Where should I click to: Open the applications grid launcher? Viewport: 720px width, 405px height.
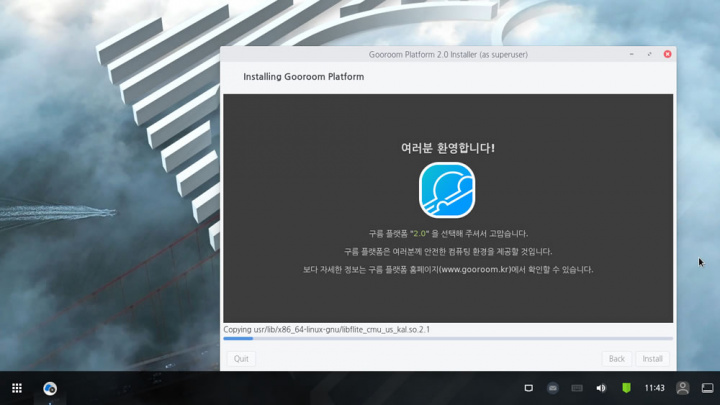(17, 388)
